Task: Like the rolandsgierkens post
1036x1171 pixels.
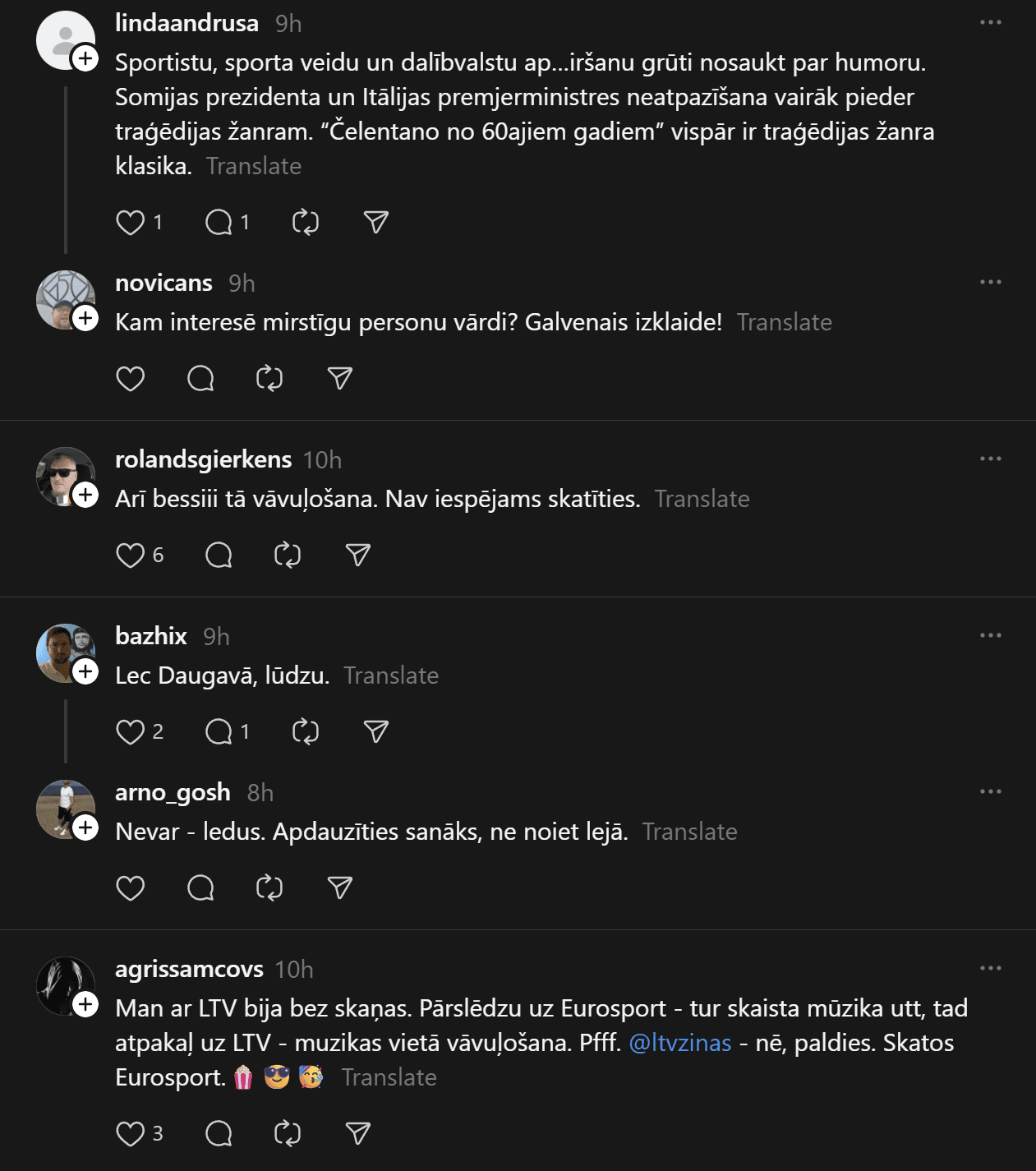Action: (131, 556)
